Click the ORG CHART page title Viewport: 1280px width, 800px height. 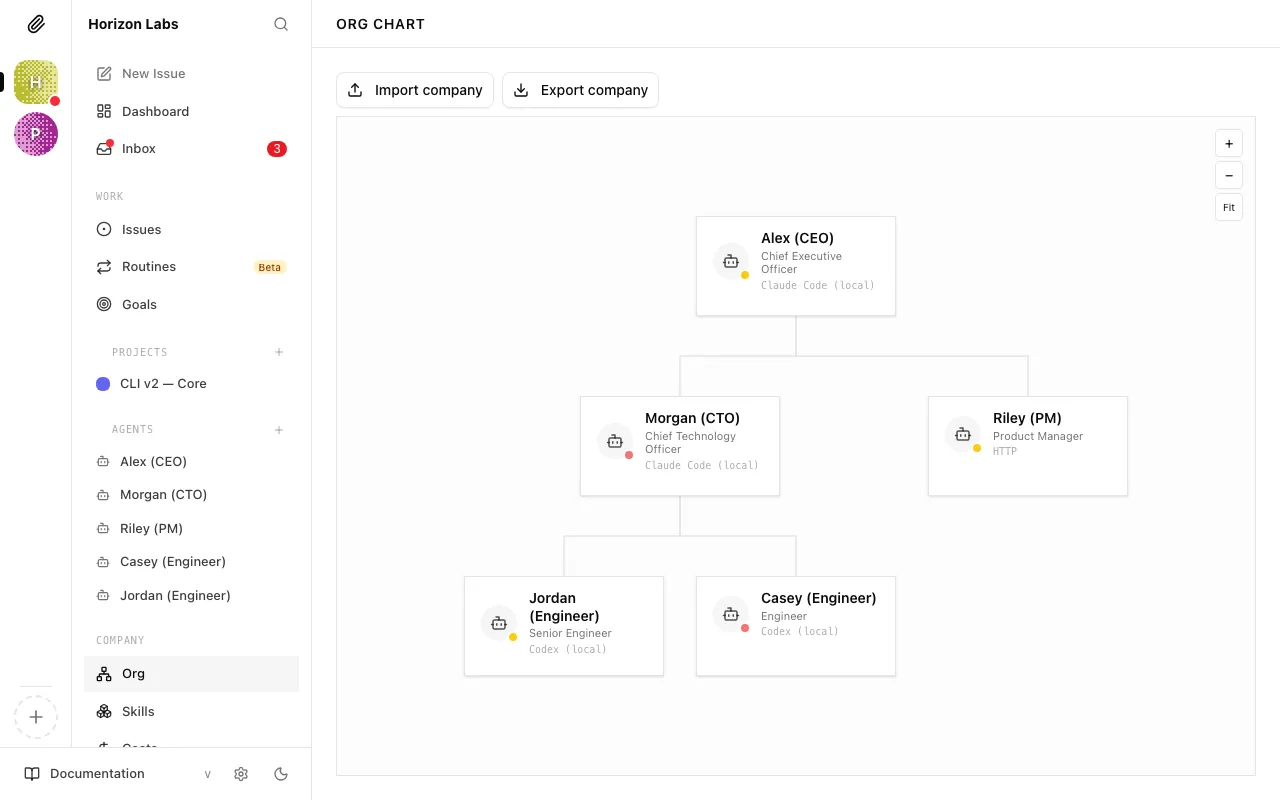coord(380,24)
